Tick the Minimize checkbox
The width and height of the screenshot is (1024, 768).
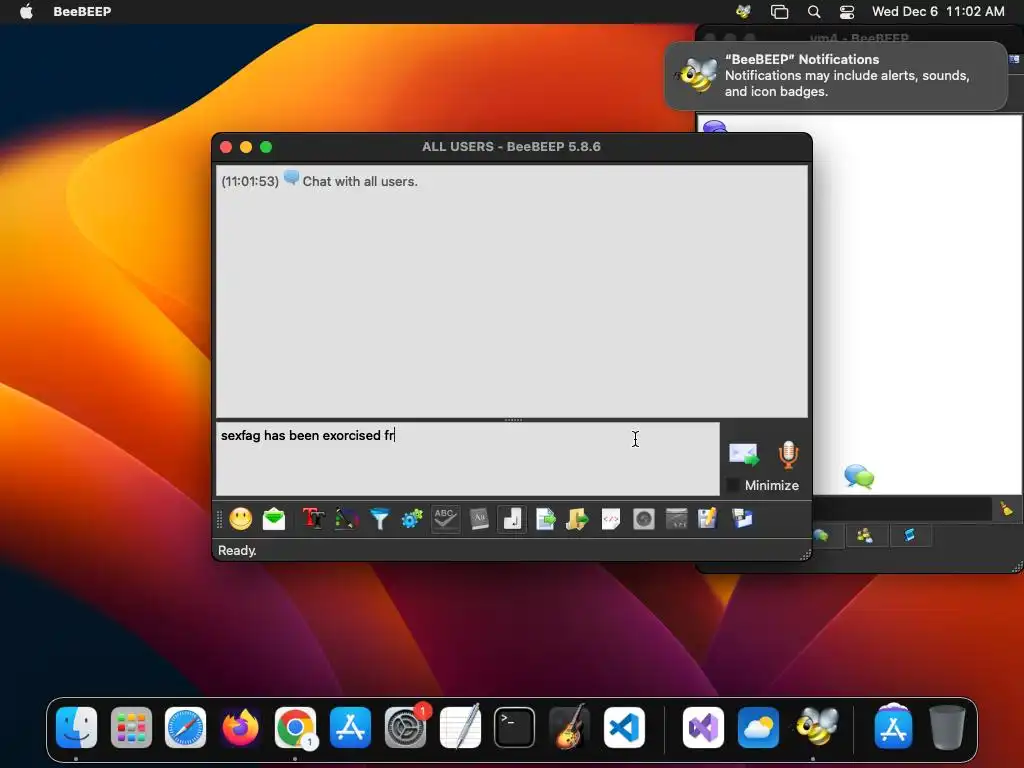point(733,485)
